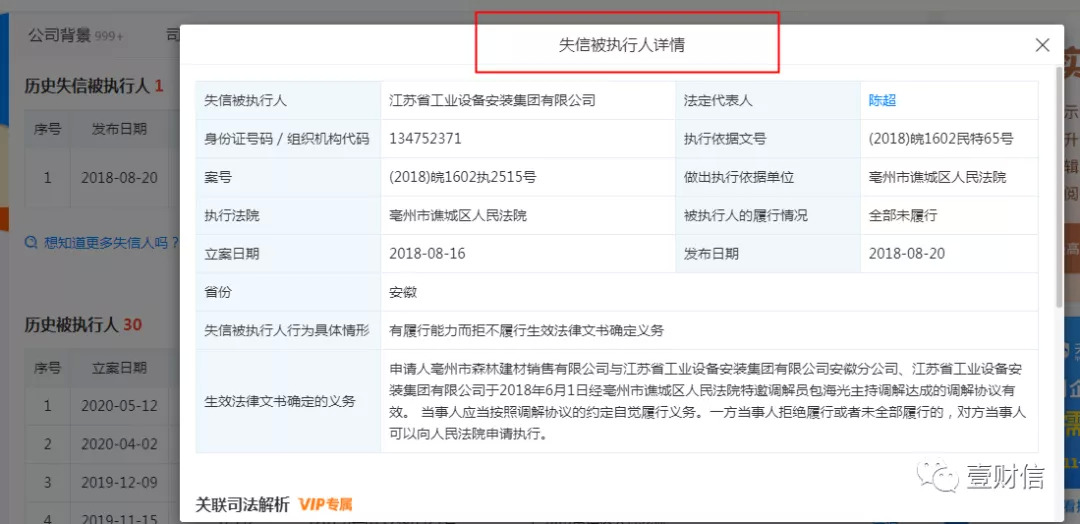Click the VIP专属 badge
Image resolution: width=1080 pixels, height=524 pixels.
326,504
